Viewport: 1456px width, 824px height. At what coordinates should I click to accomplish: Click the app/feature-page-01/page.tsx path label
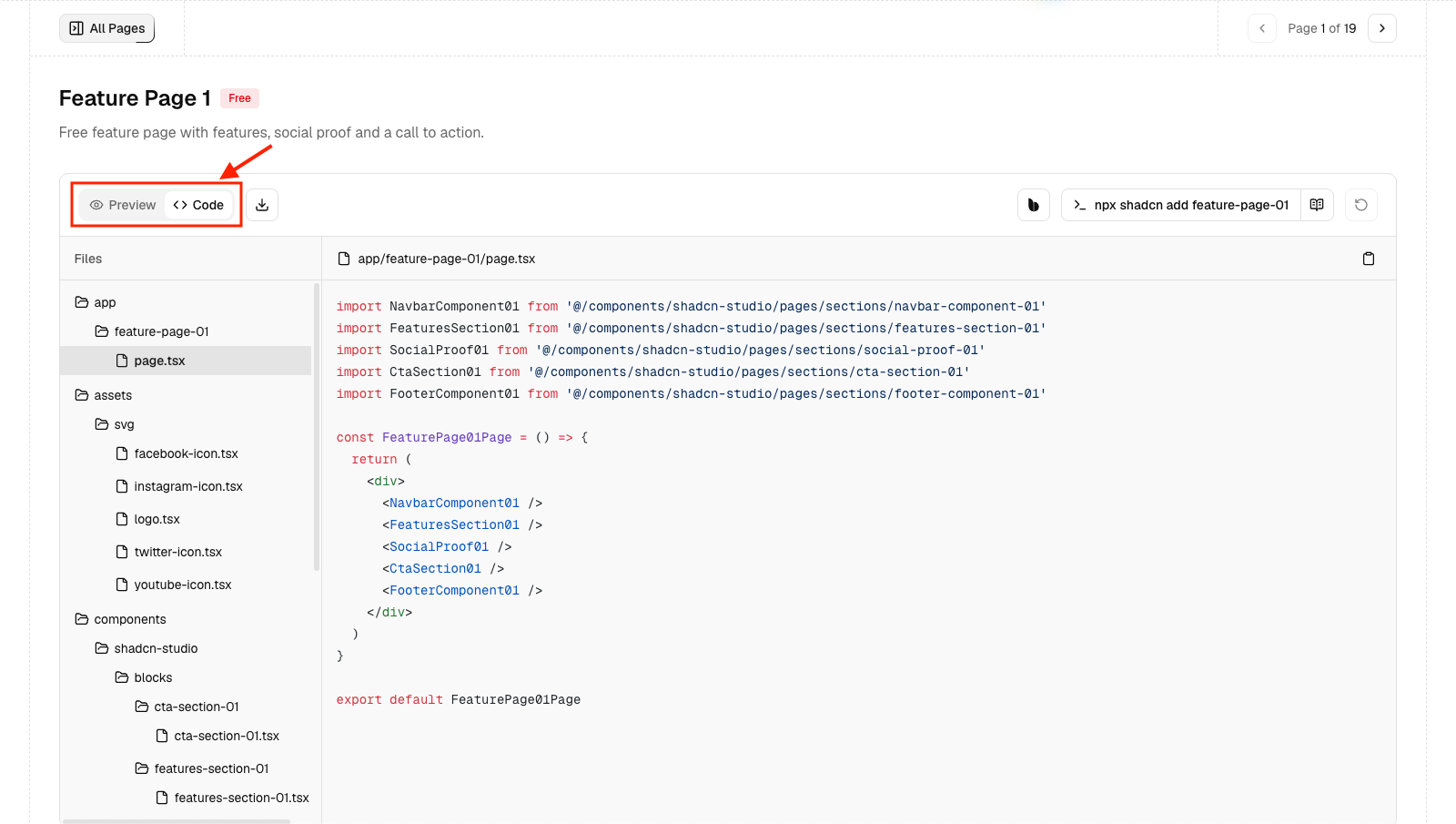coord(446,259)
